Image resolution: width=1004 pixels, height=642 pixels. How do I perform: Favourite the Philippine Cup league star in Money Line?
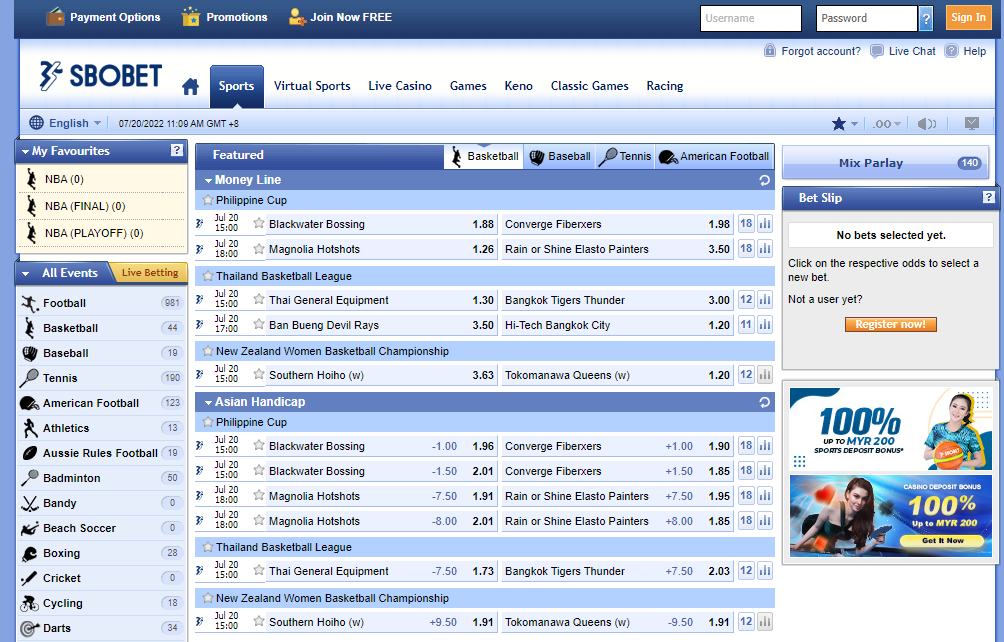click(208, 200)
